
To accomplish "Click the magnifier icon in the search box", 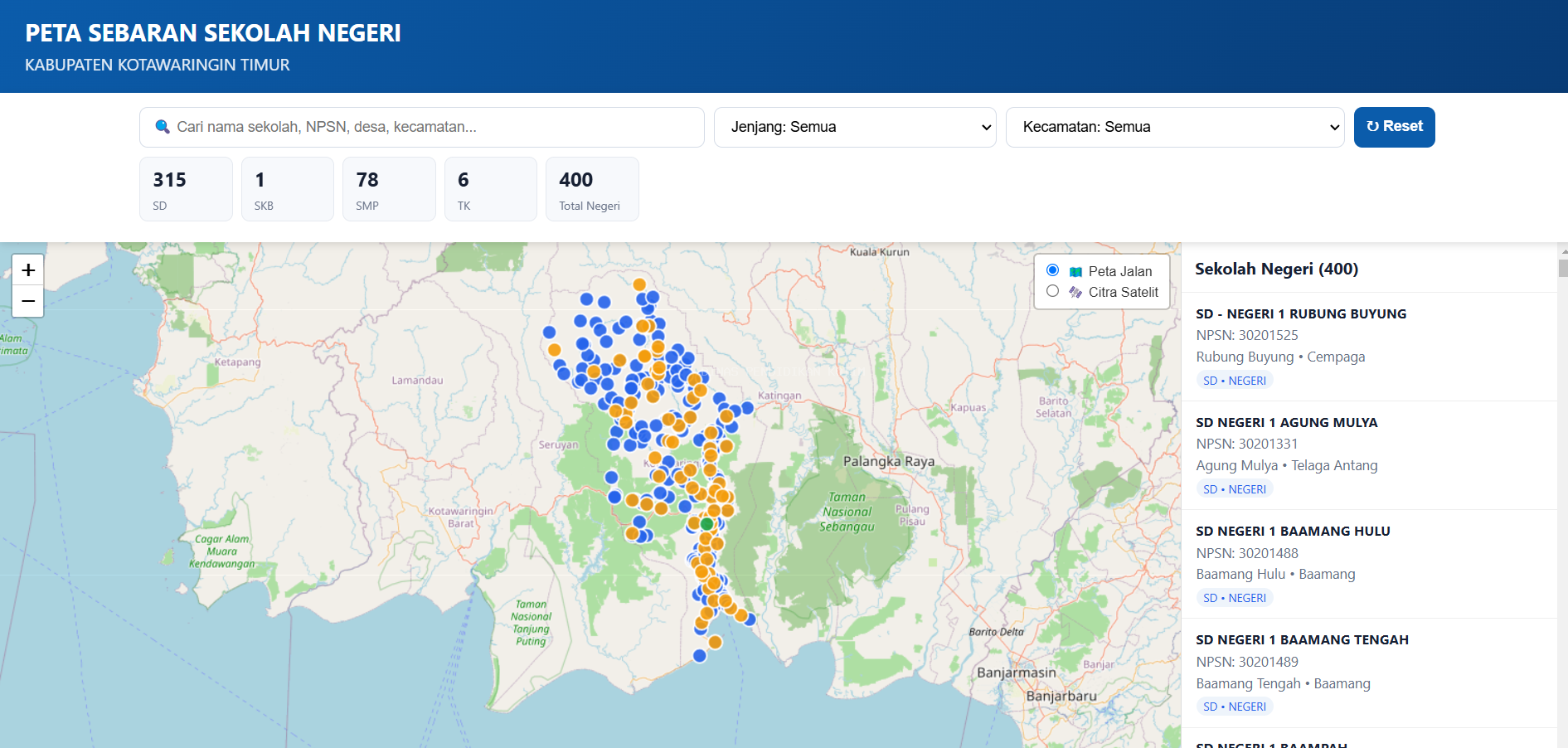I will [163, 127].
